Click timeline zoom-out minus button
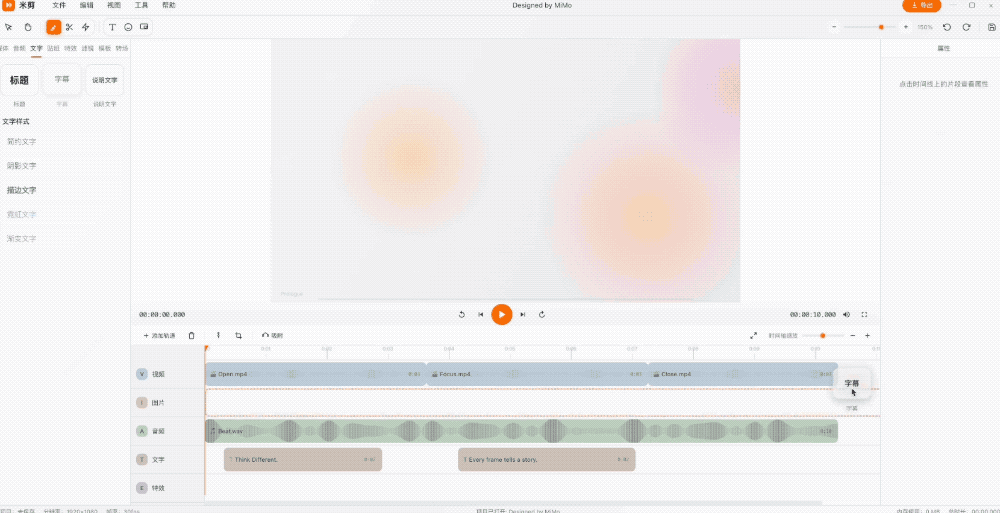 [x=853, y=336]
